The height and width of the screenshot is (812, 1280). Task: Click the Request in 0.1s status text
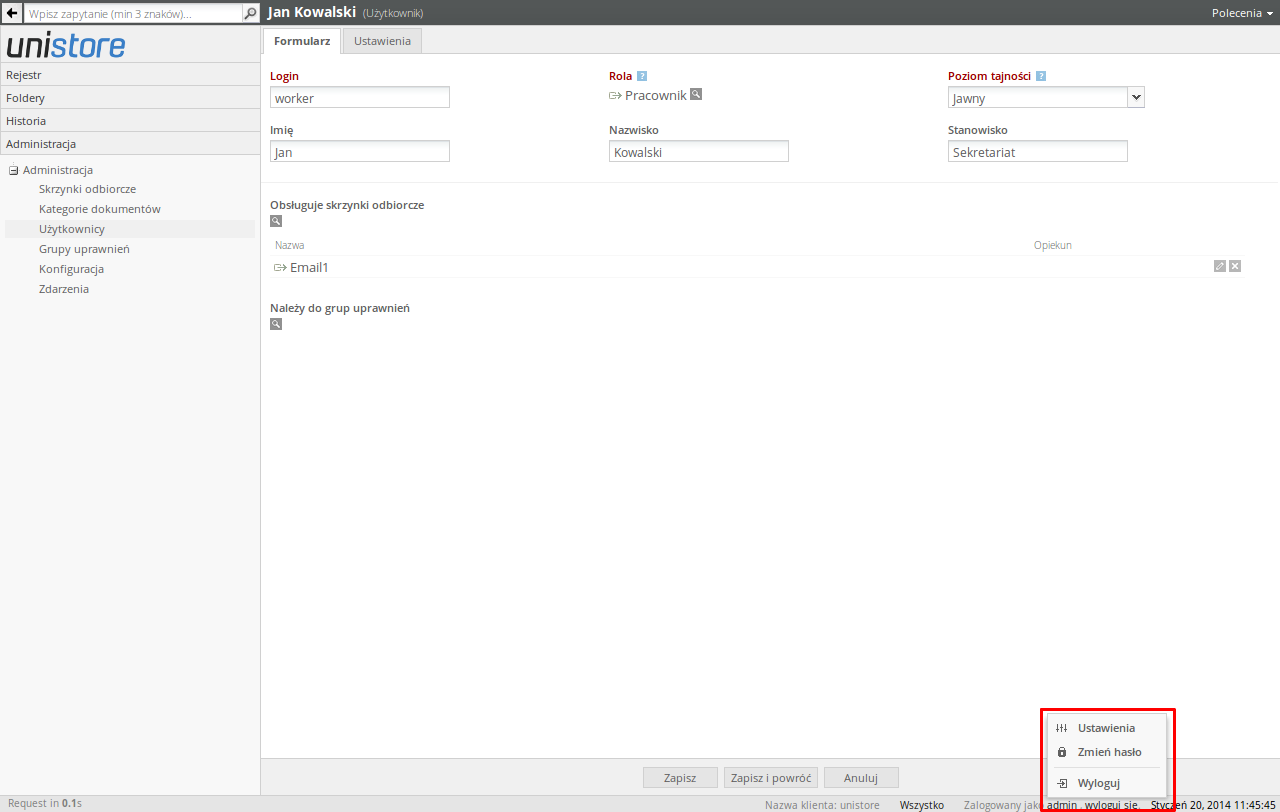[45, 803]
